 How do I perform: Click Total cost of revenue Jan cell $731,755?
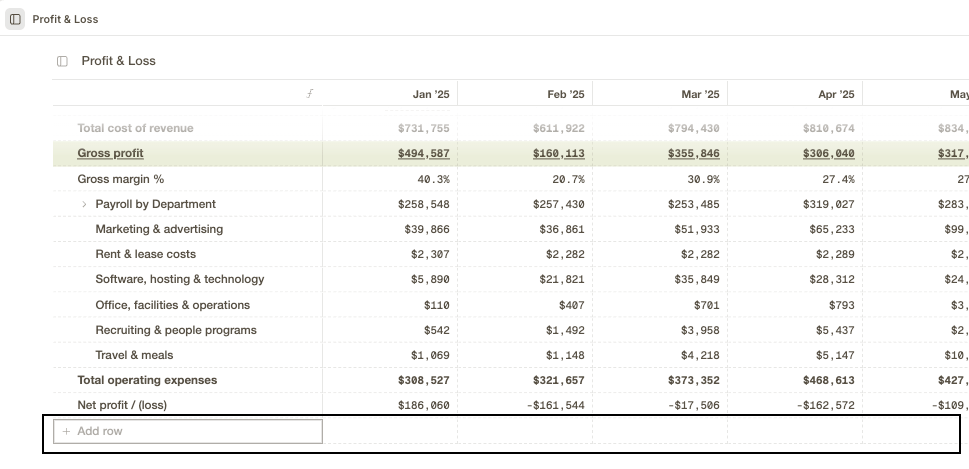[423, 128]
